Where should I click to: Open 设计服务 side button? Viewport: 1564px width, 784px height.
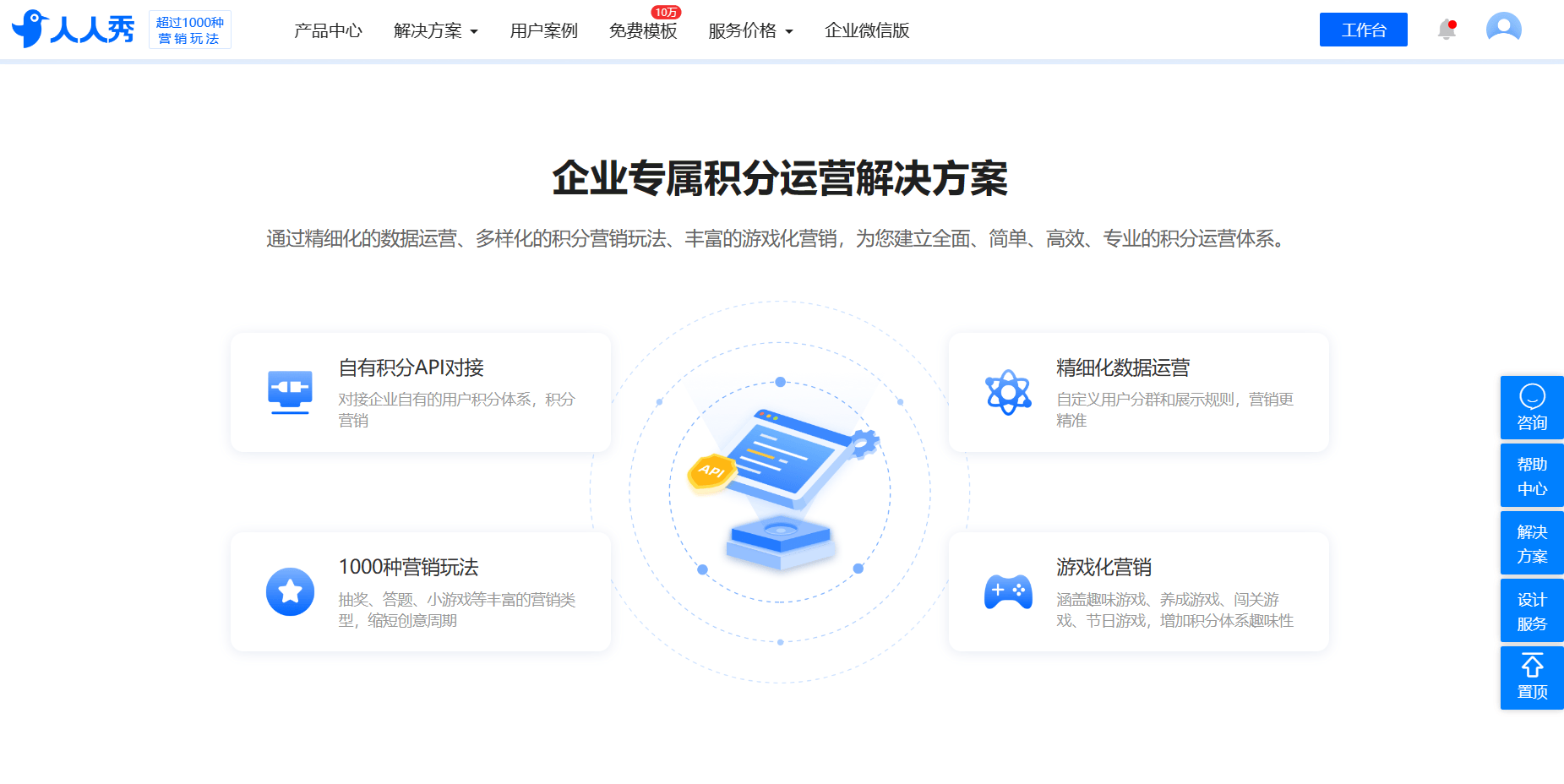coord(1532,610)
